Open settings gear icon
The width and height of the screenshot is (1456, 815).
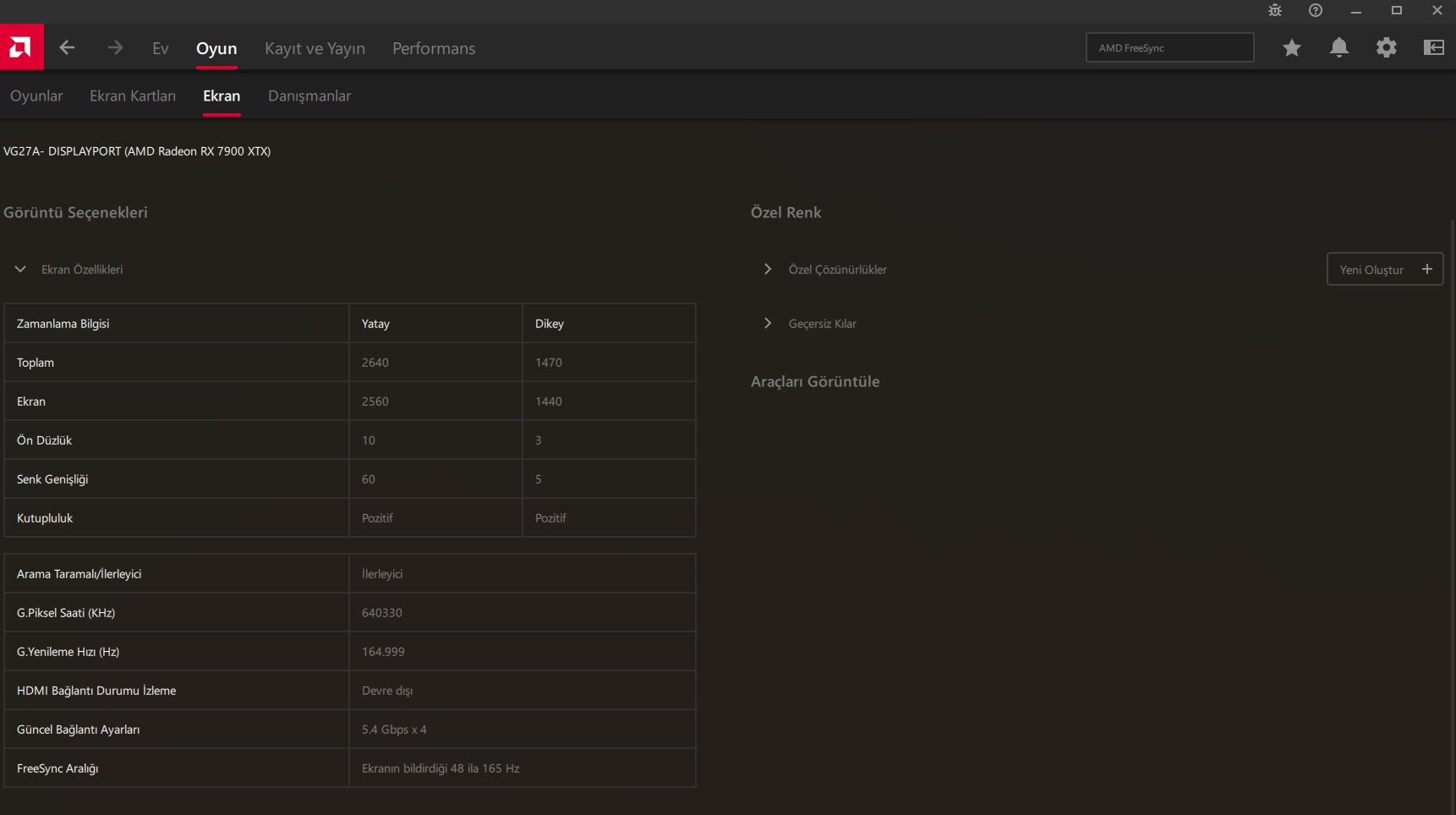pyautogui.click(x=1387, y=48)
